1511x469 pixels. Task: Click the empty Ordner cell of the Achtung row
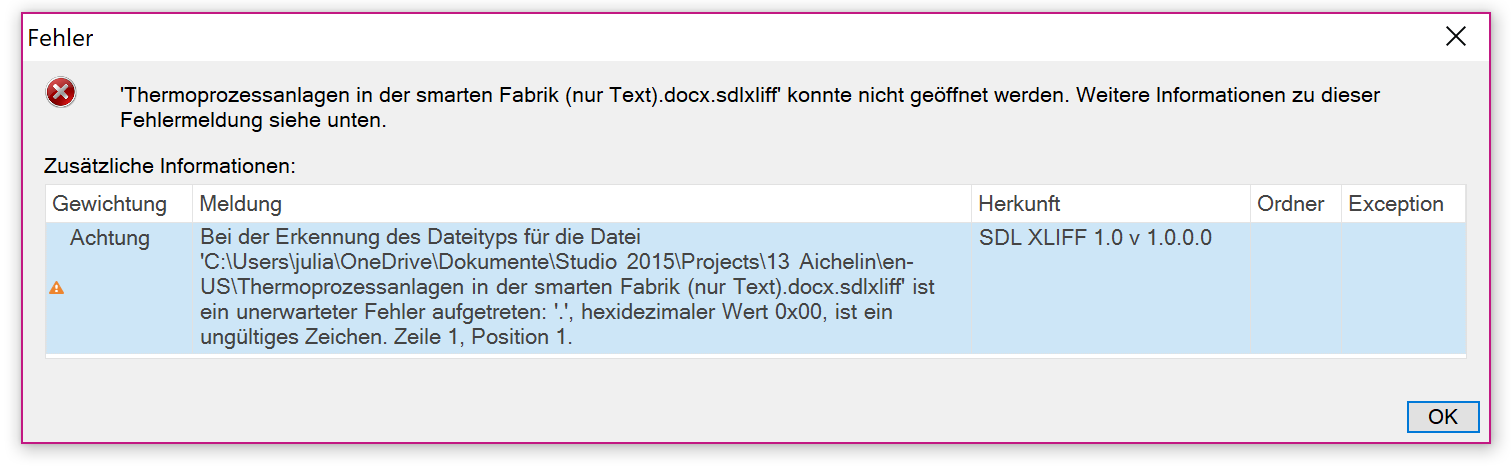(1296, 288)
